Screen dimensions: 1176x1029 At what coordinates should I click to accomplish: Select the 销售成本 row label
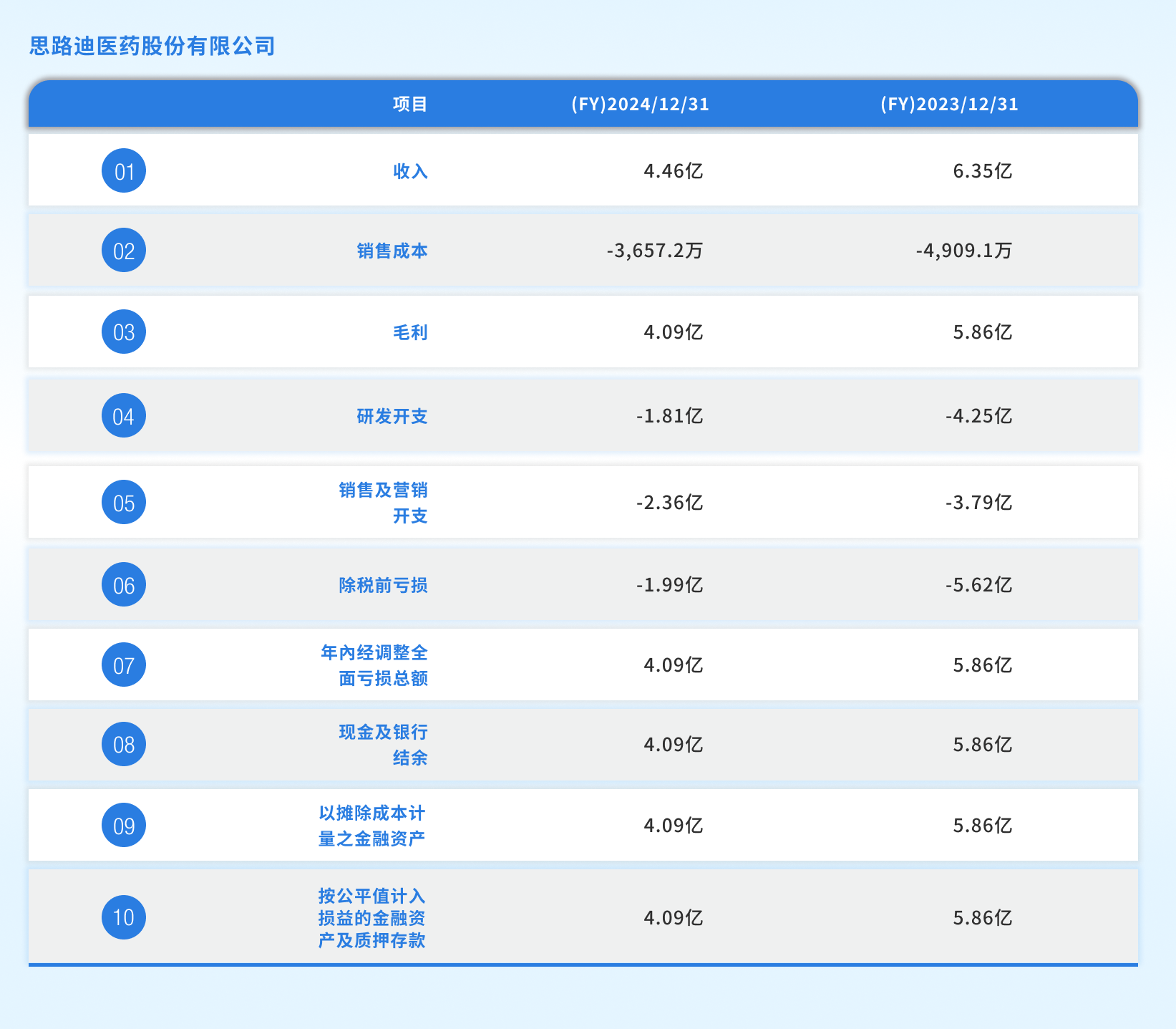click(x=392, y=251)
